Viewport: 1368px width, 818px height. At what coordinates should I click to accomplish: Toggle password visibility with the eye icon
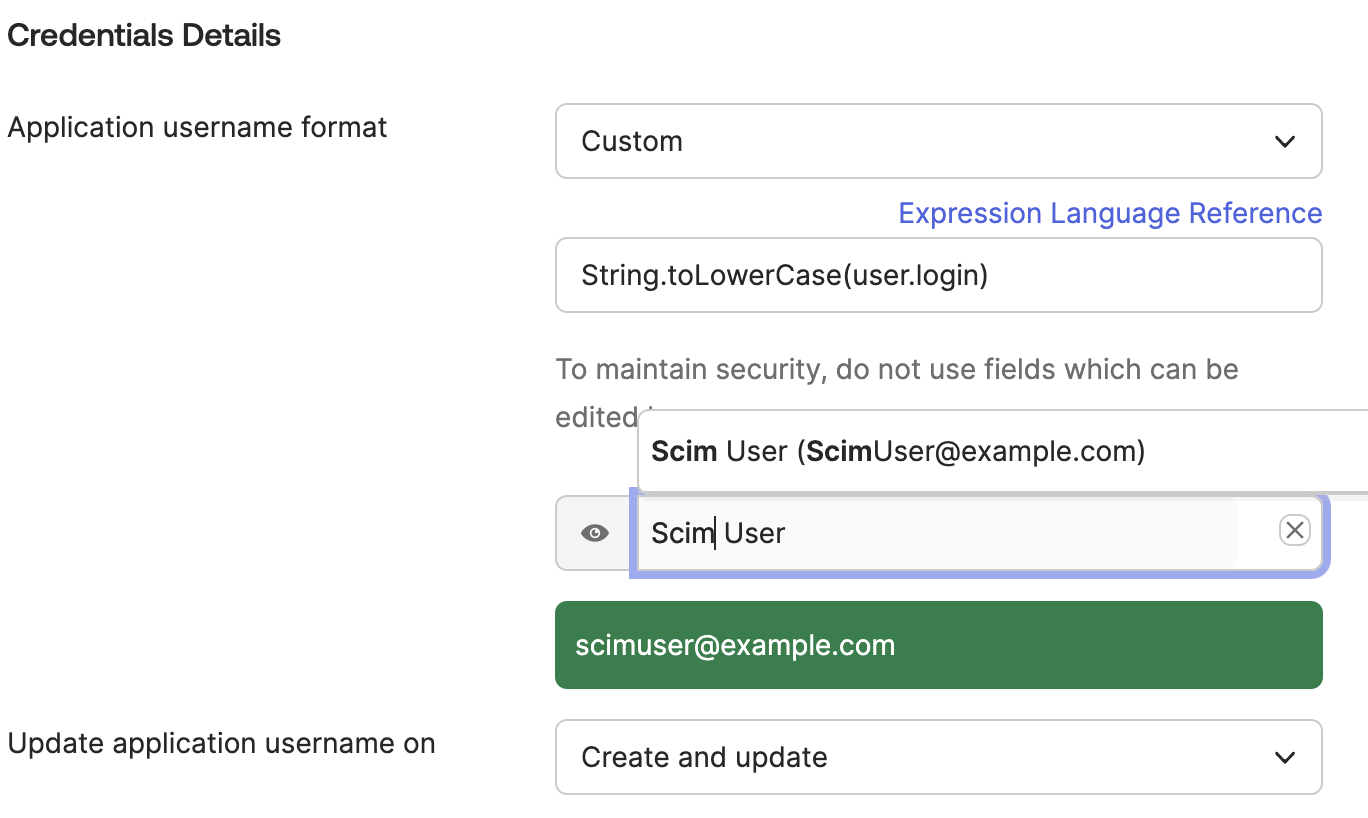pos(594,532)
